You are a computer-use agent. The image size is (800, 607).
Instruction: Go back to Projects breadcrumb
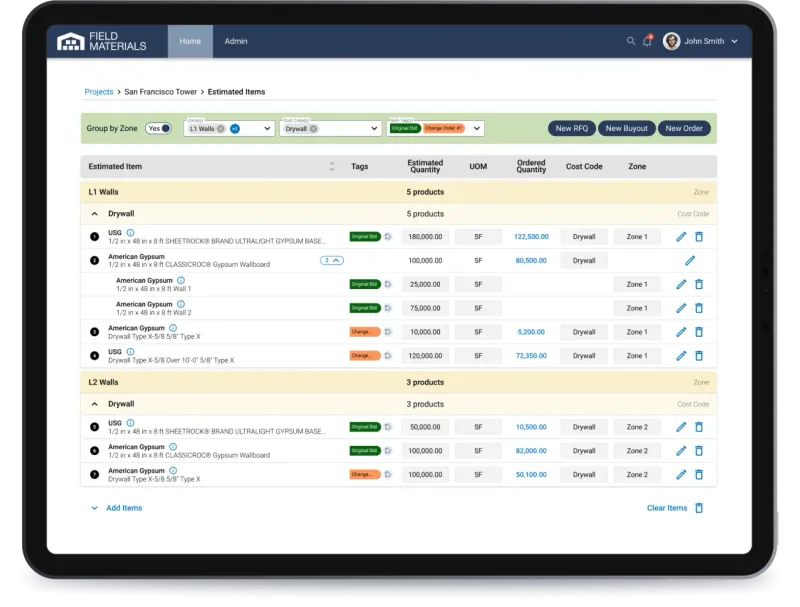[98, 92]
